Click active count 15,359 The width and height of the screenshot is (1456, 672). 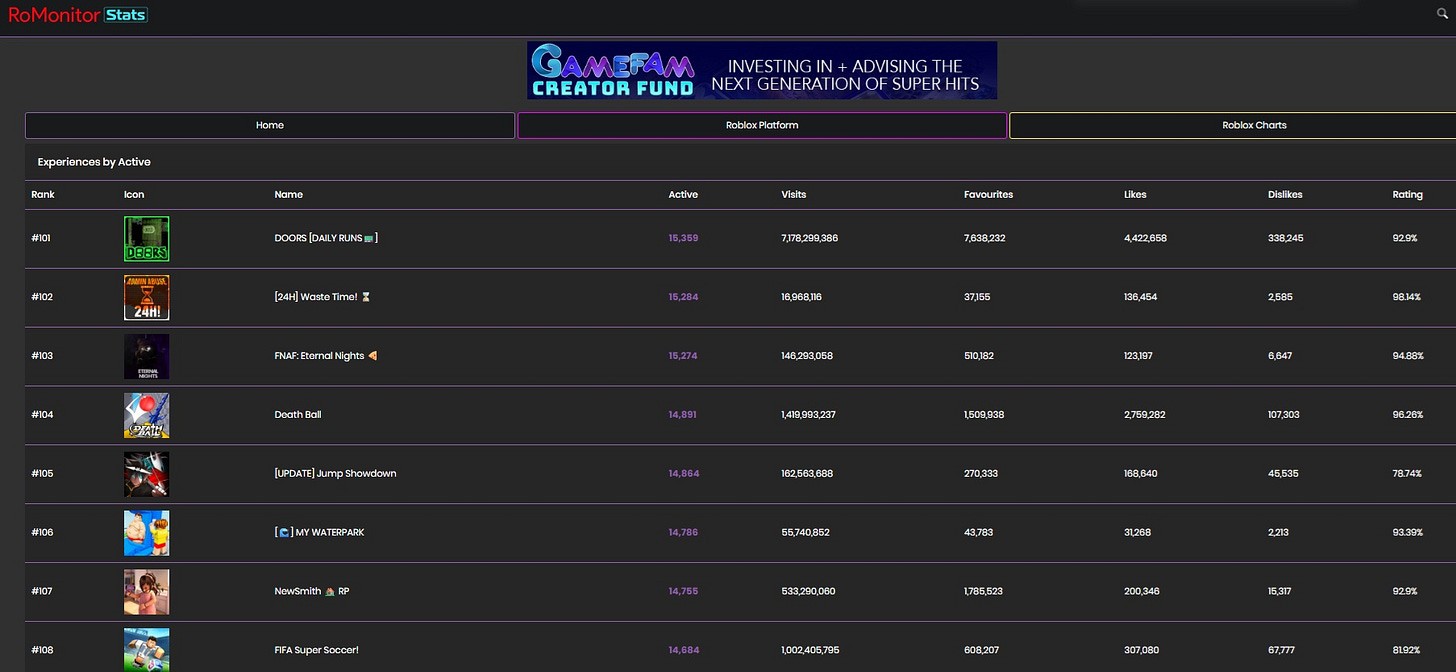click(683, 238)
